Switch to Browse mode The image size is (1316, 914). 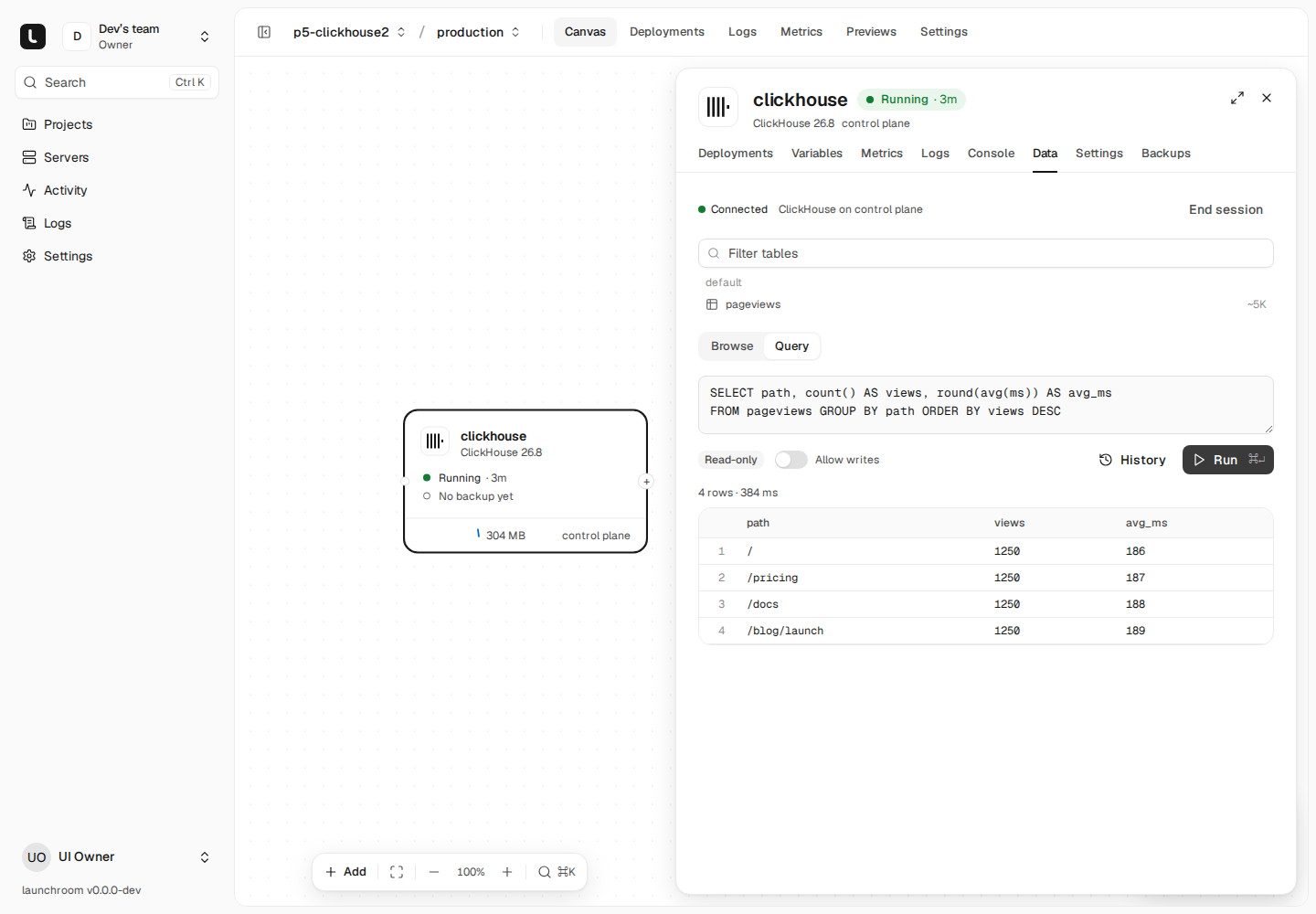[732, 346]
